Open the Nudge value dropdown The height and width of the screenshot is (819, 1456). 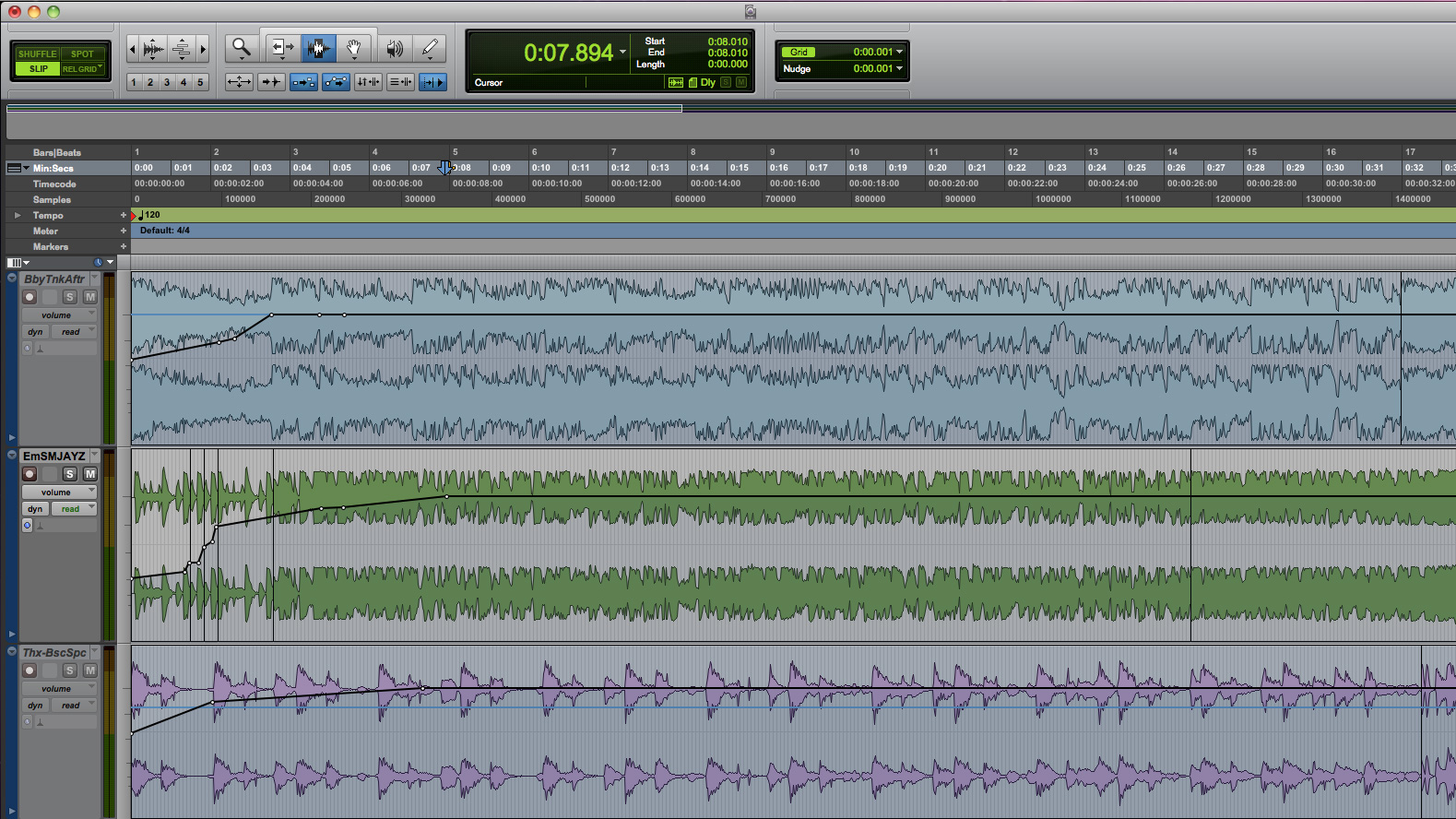point(899,68)
